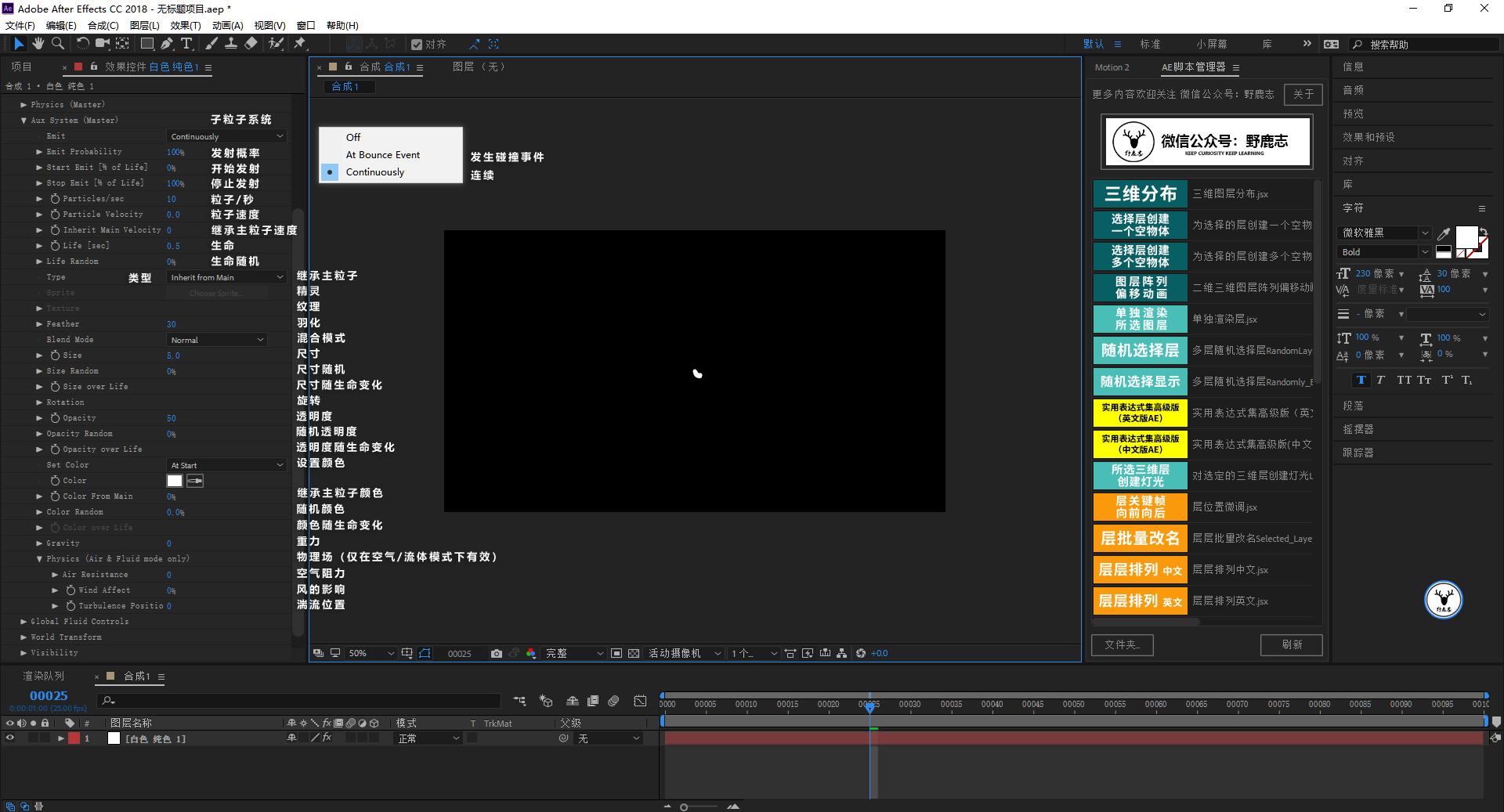The width and height of the screenshot is (1504, 812).
Task: Open the 合成(C) menu
Action: (x=103, y=25)
